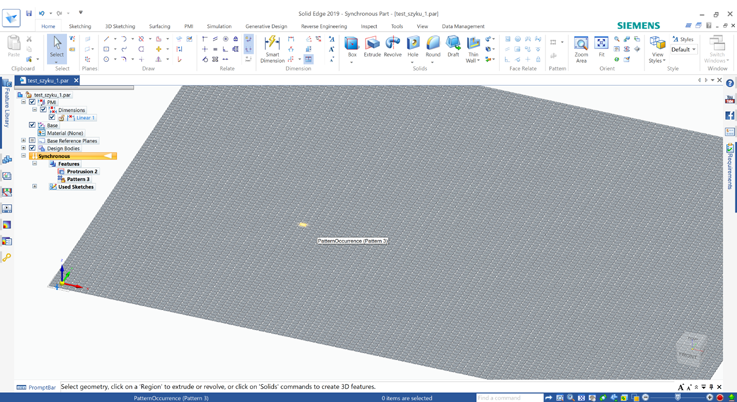737x402 pixels.
Task: Expand the Base Reference Planes node
Action: pos(23,141)
